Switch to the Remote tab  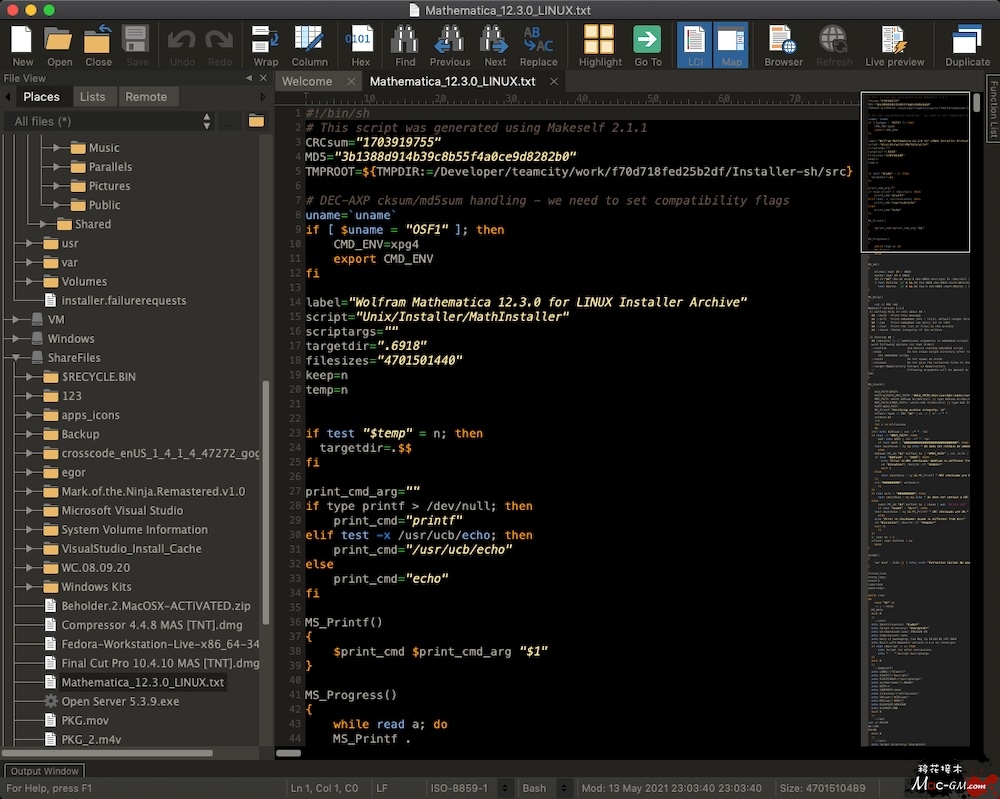[146, 97]
